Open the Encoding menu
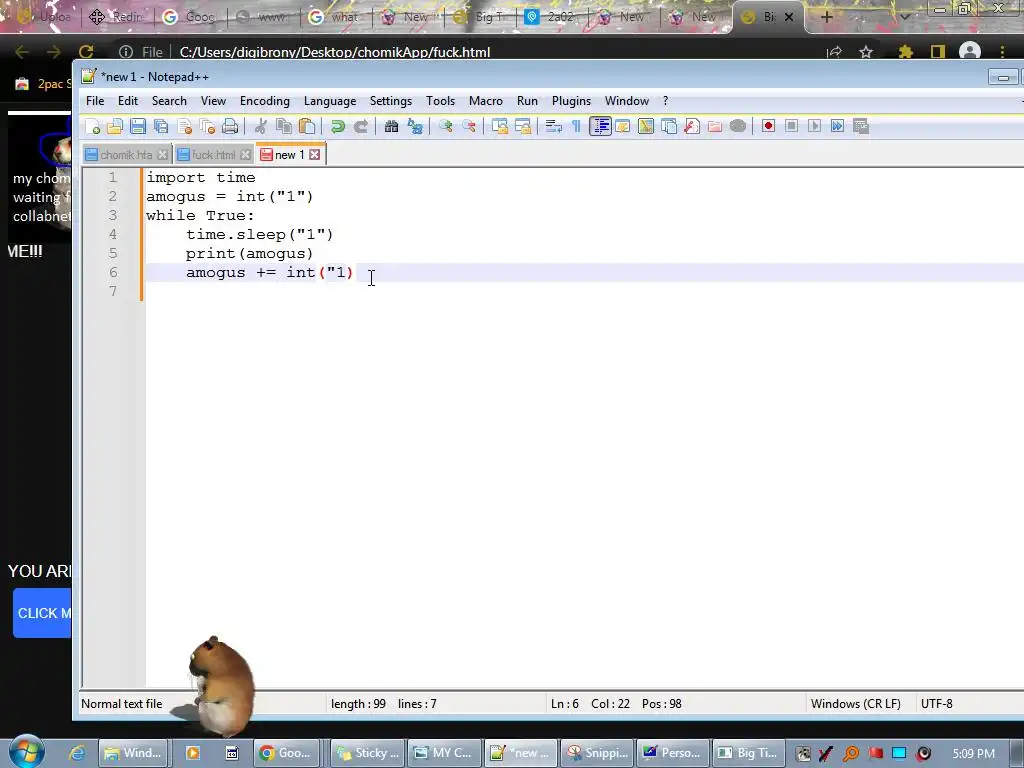Image resolution: width=1024 pixels, height=768 pixels. pyautogui.click(x=264, y=101)
